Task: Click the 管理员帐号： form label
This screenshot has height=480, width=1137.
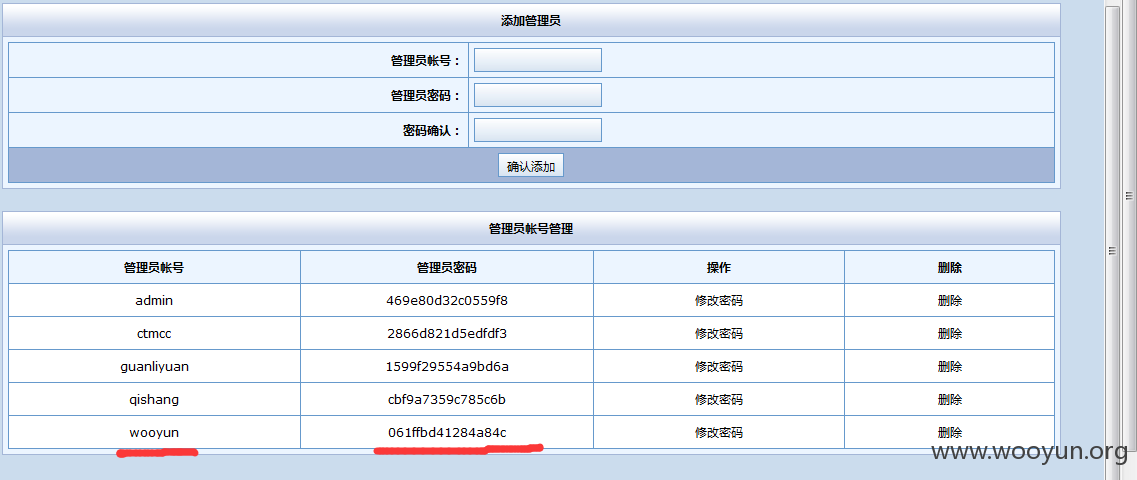Action: tap(426, 61)
